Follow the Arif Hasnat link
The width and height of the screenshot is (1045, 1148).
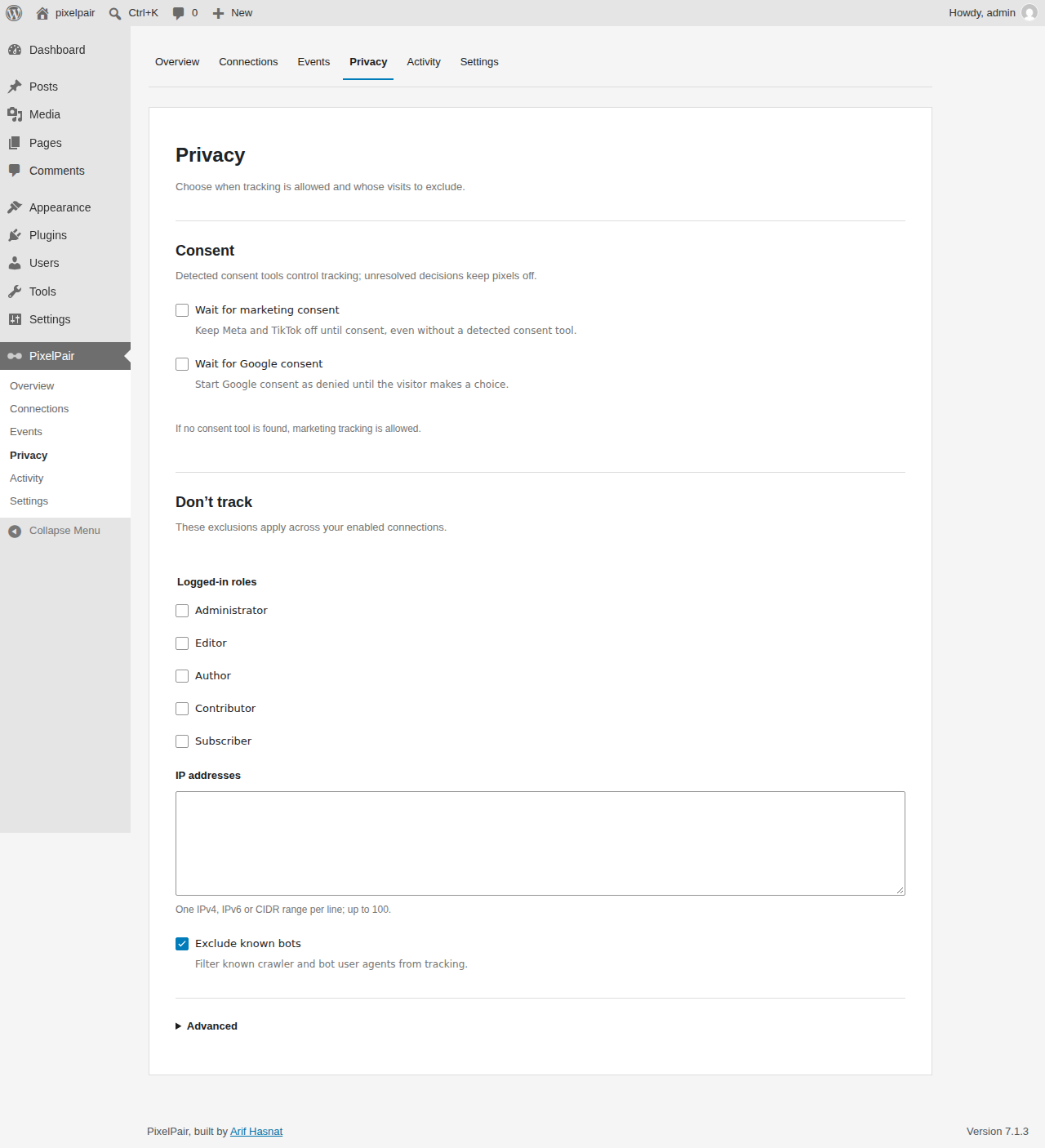point(256,1132)
